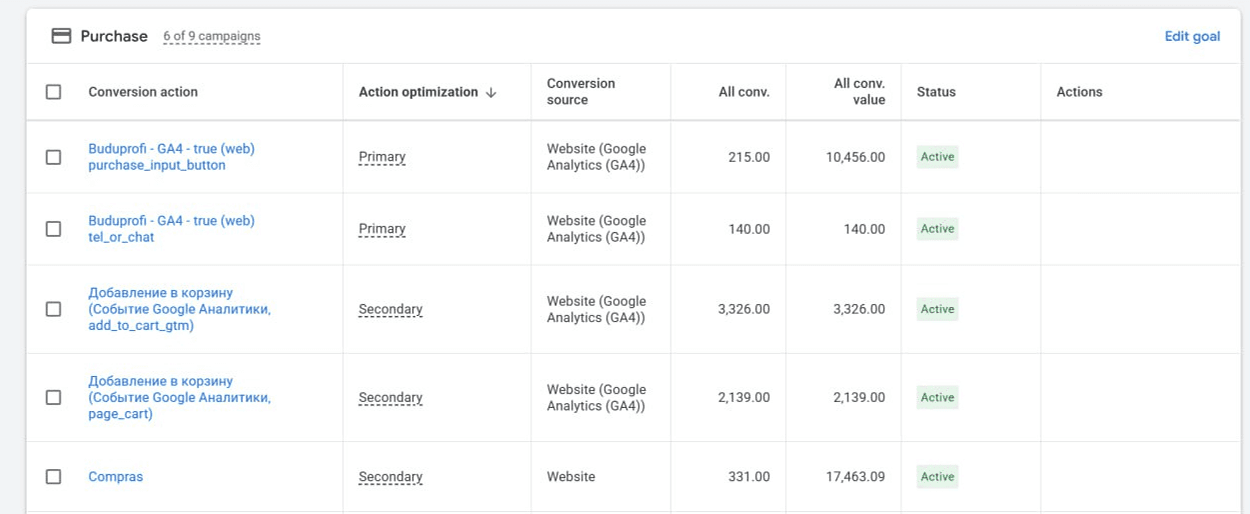This screenshot has height=514, width=1250.
Task: Click Active status in tel_or_chat row
Action: click(938, 229)
